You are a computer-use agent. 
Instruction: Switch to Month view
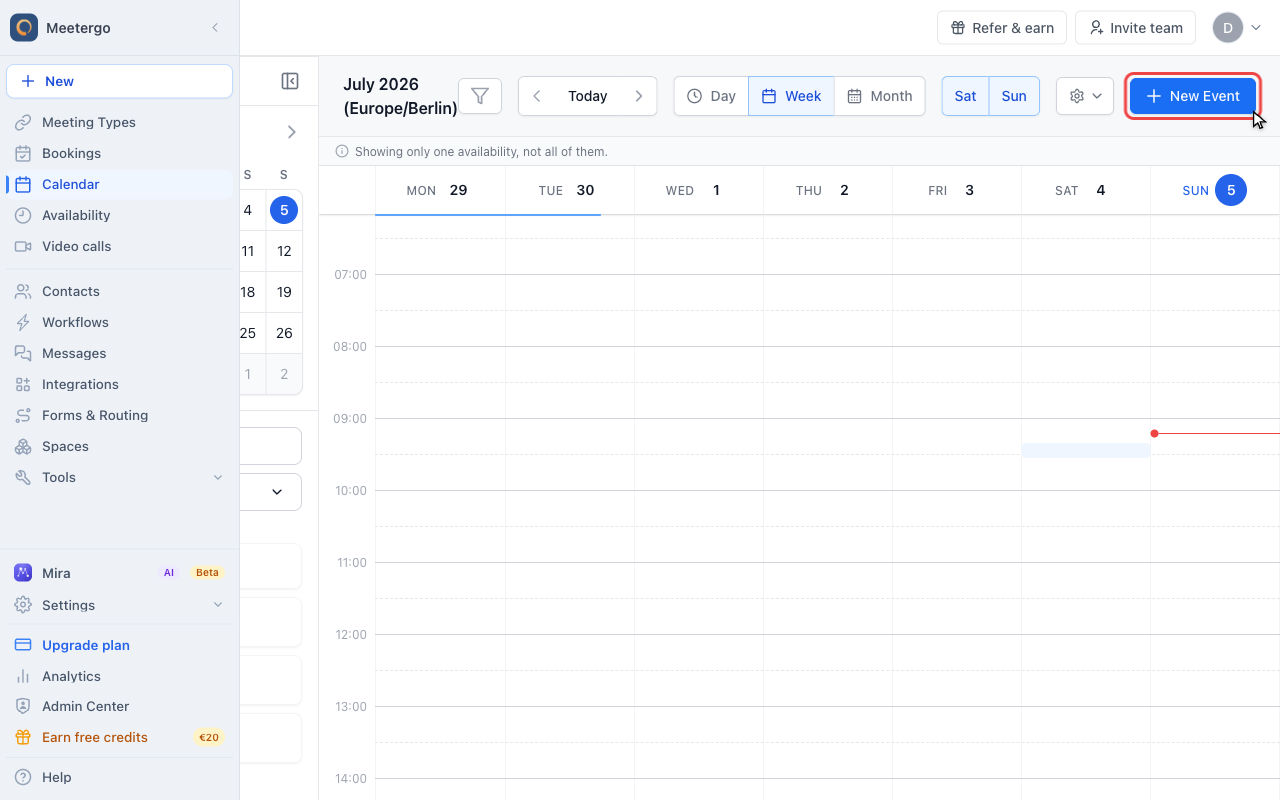pos(880,96)
